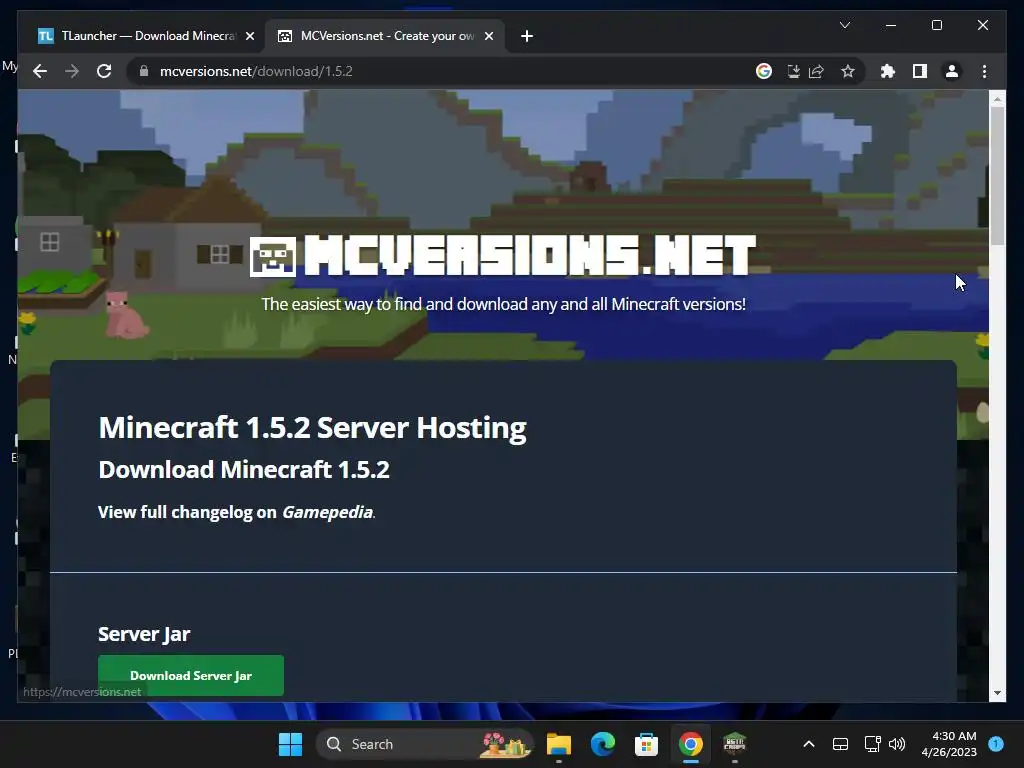
Task: Open network settings from tray icon
Action: point(872,744)
